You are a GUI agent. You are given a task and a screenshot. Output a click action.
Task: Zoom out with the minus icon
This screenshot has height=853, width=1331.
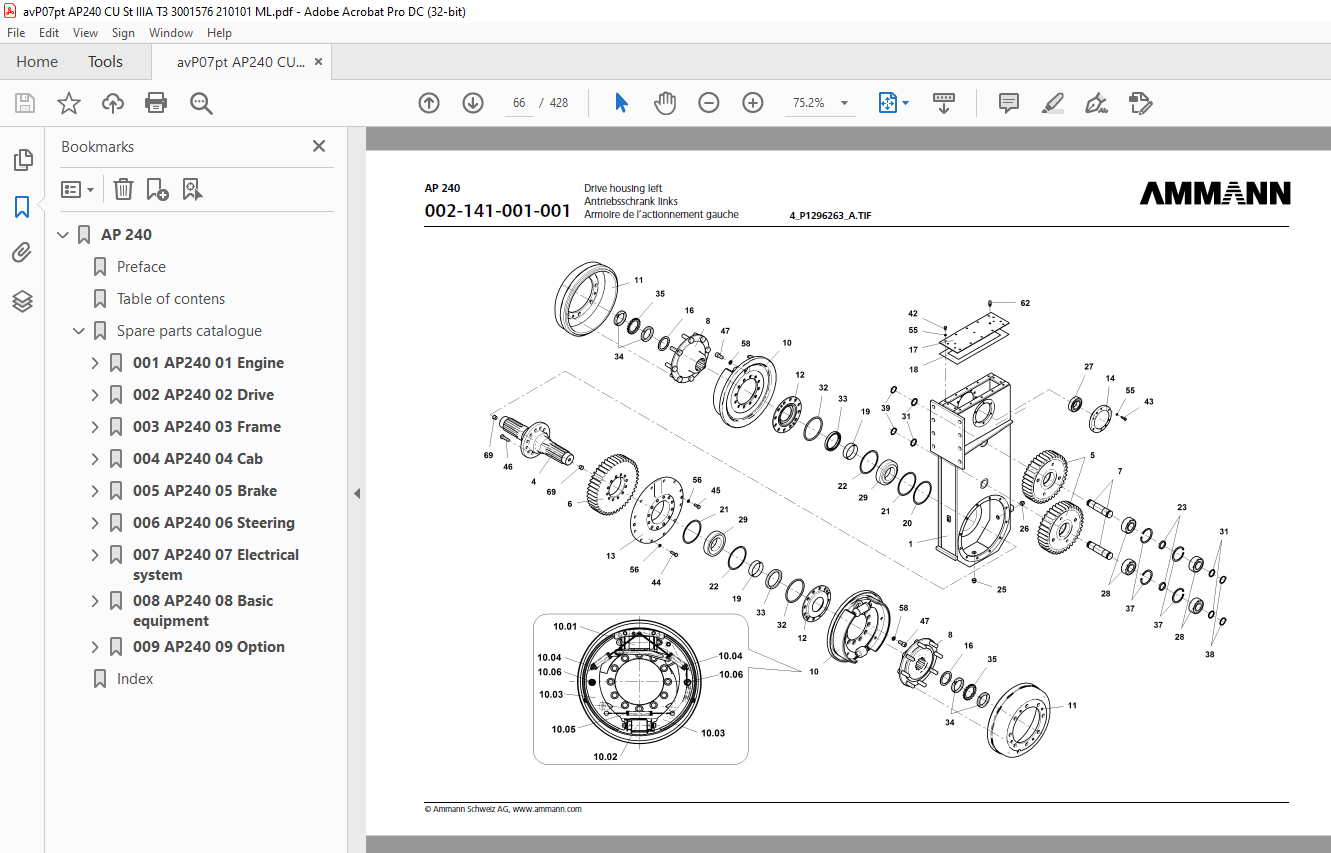[x=709, y=103]
